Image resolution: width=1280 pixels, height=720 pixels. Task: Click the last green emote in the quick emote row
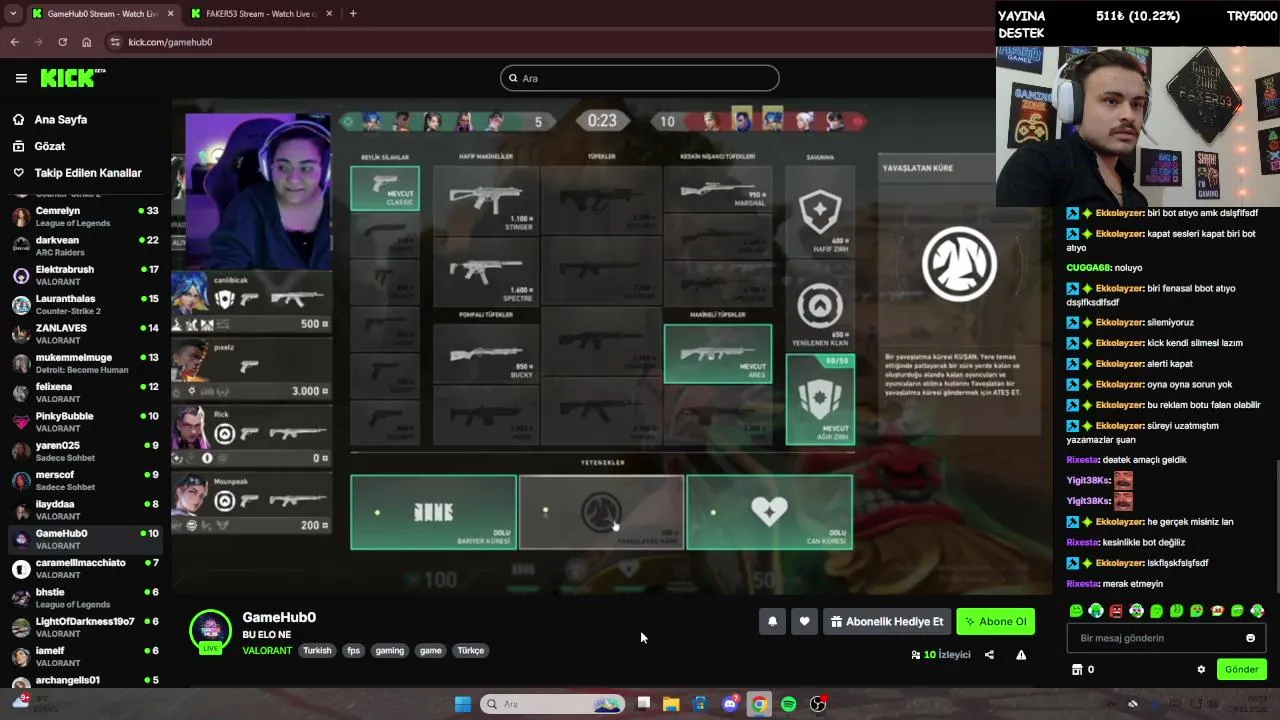(1257, 611)
